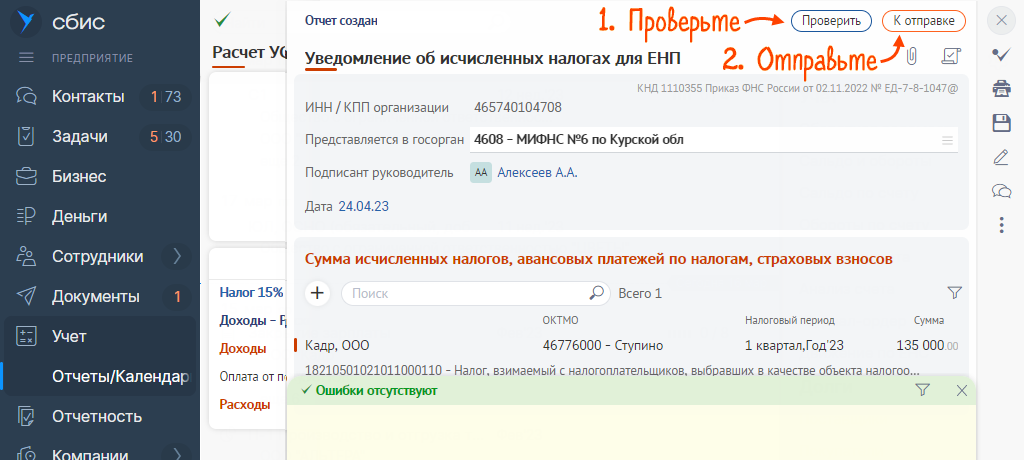Add a new row with the plus button
This screenshot has width=1024, height=460.
tap(317, 293)
